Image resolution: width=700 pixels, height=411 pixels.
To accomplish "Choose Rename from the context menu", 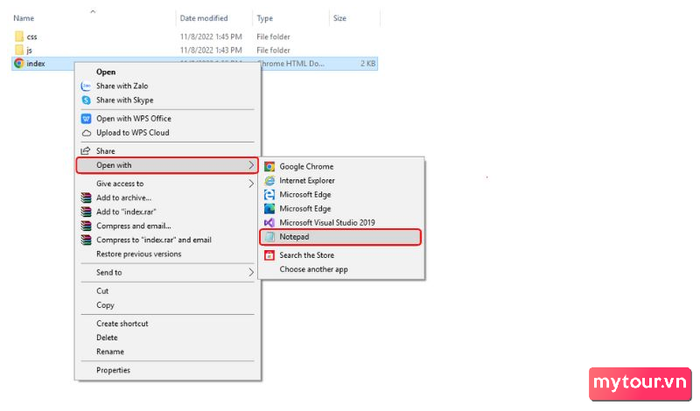I will point(110,352).
